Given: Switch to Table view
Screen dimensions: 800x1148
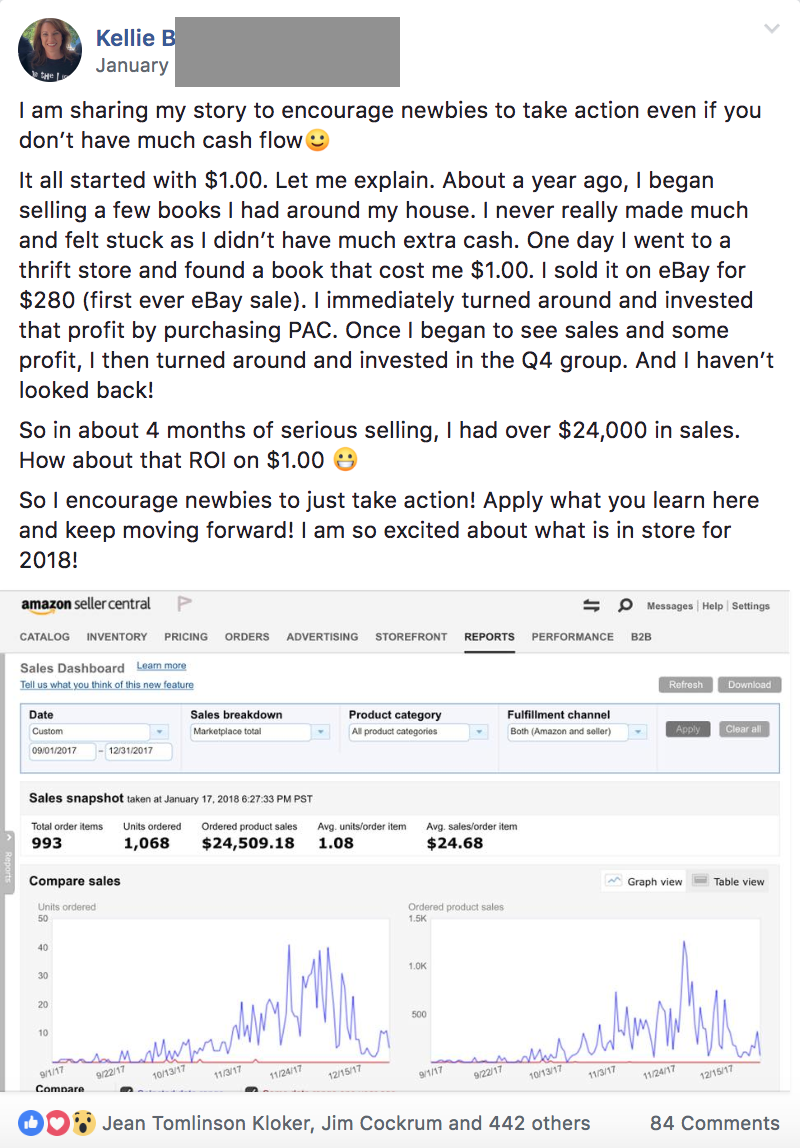Looking at the screenshot, I should click(x=728, y=881).
